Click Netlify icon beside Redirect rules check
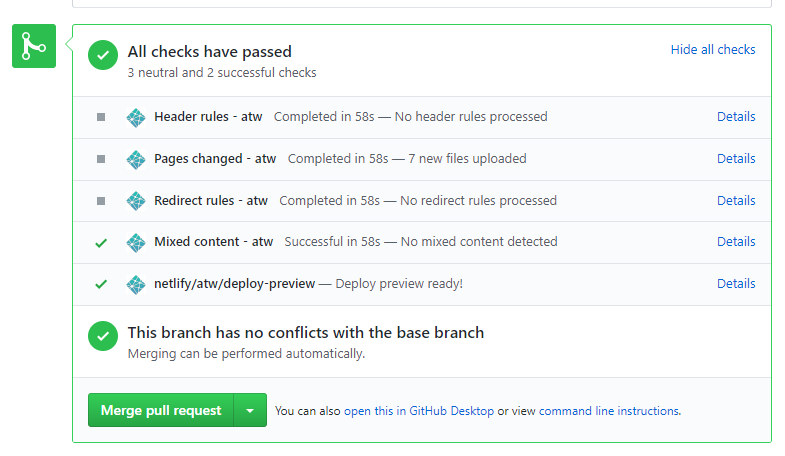 point(136,201)
